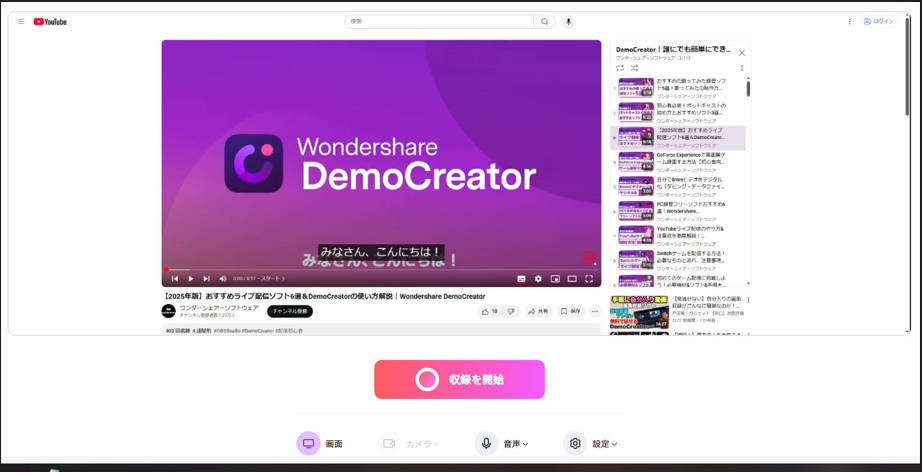Image resolution: width=922 pixels, height=472 pixels.
Task: Switch to miniplayer mode
Action: pos(555,279)
